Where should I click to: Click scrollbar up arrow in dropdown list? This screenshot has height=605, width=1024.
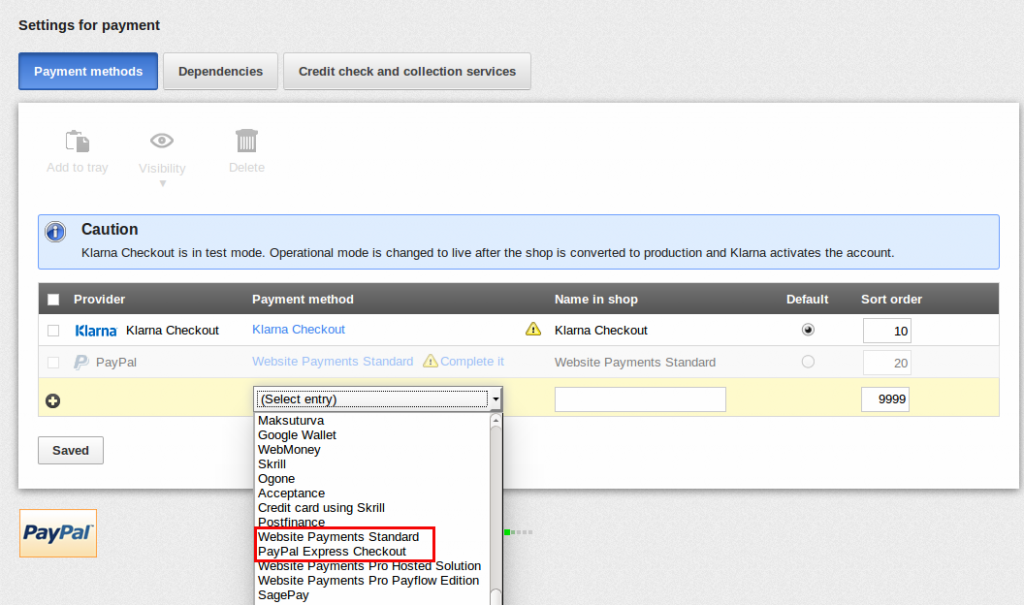pyautogui.click(x=496, y=420)
